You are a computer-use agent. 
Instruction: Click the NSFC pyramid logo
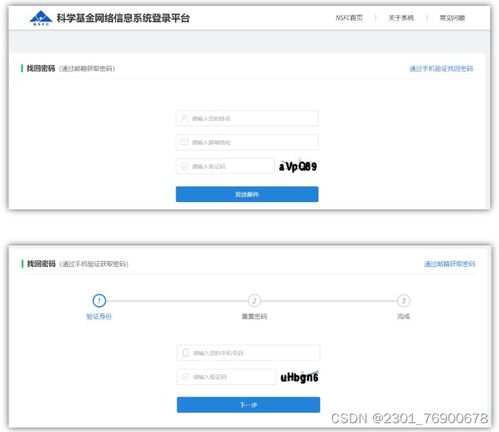point(41,18)
